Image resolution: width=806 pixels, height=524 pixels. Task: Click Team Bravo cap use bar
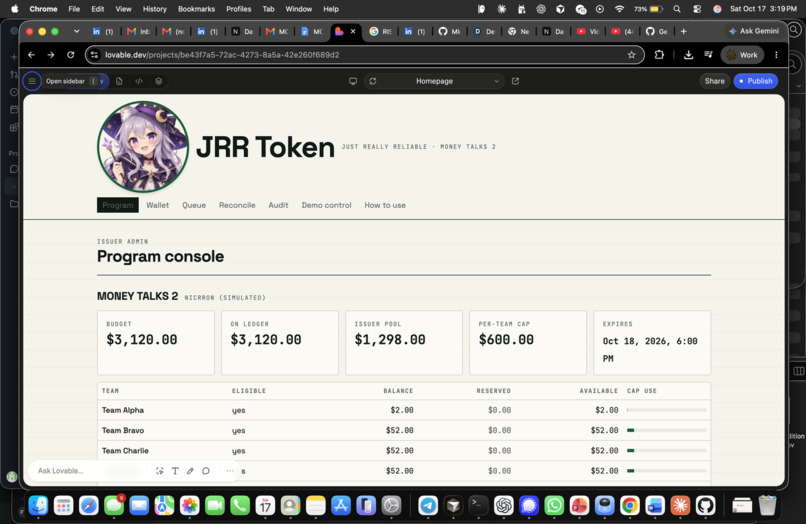tap(667, 430)
